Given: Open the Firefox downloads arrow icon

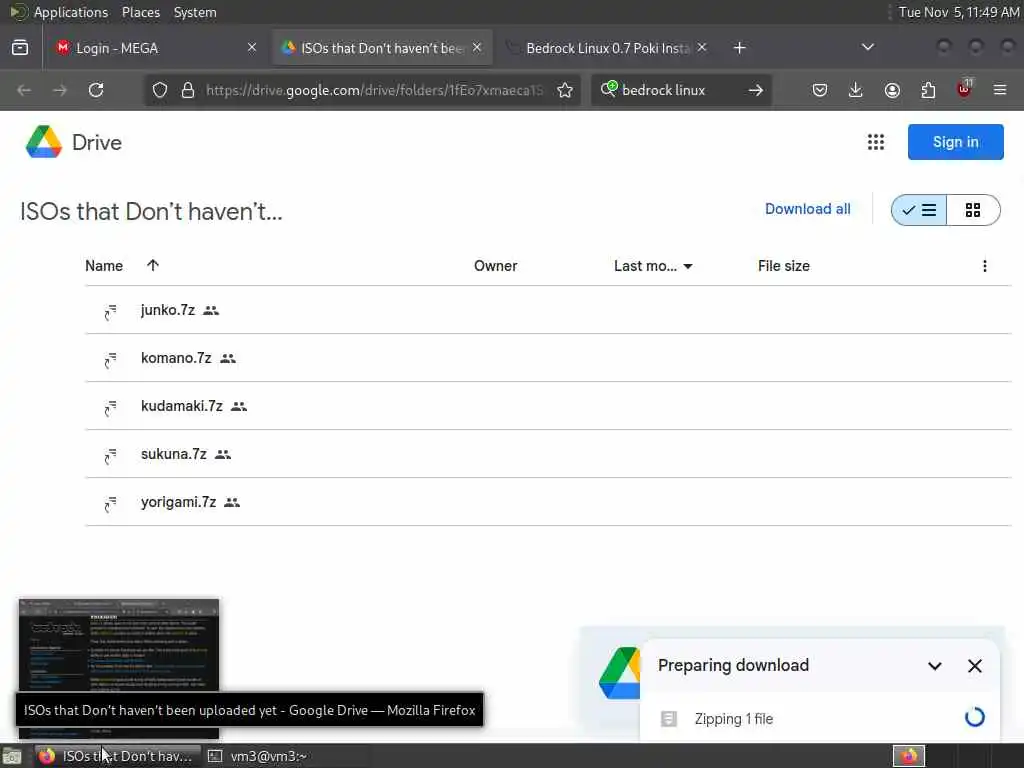Looking at the screenshot, I should coord(856,90).
